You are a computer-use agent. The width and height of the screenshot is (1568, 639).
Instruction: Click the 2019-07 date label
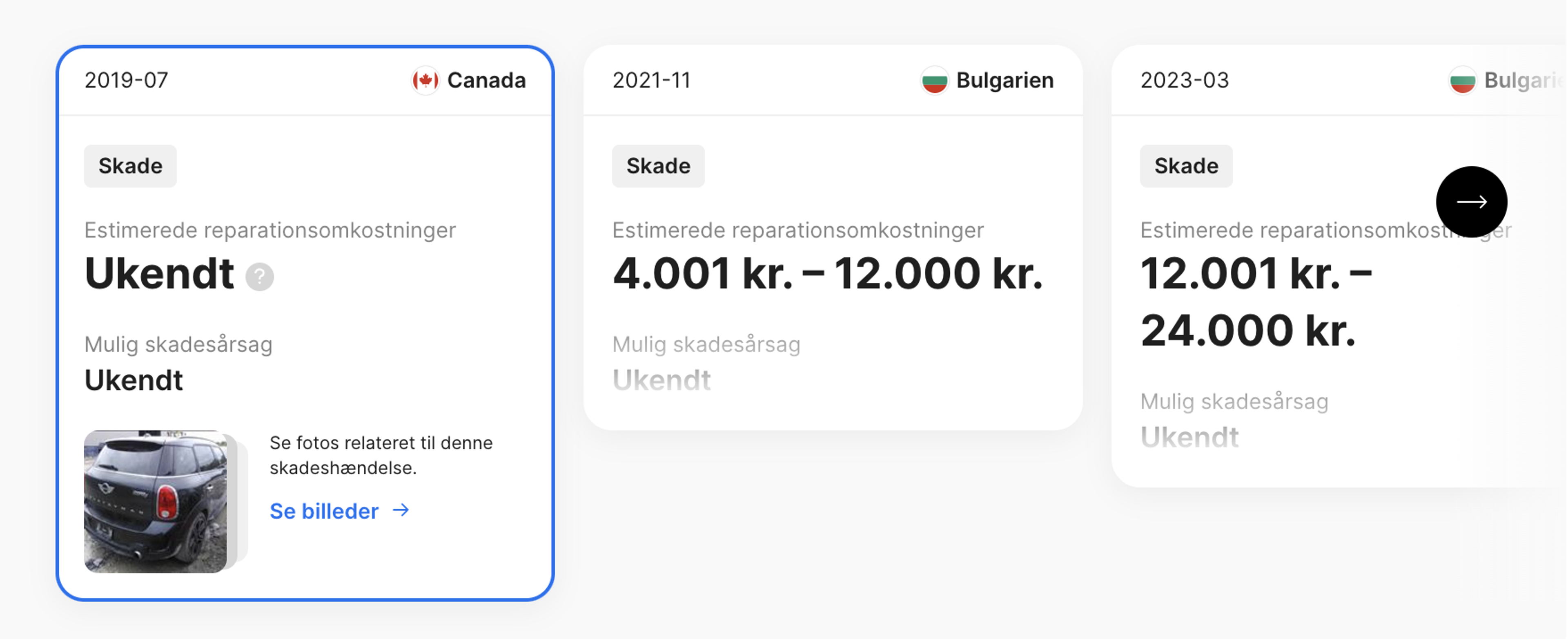(x=126, y=80)
